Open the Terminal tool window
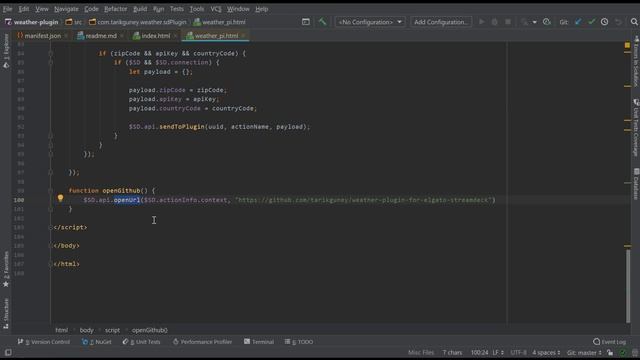Image resolution: width=640 pixels, height=360 pixels. 259,342
